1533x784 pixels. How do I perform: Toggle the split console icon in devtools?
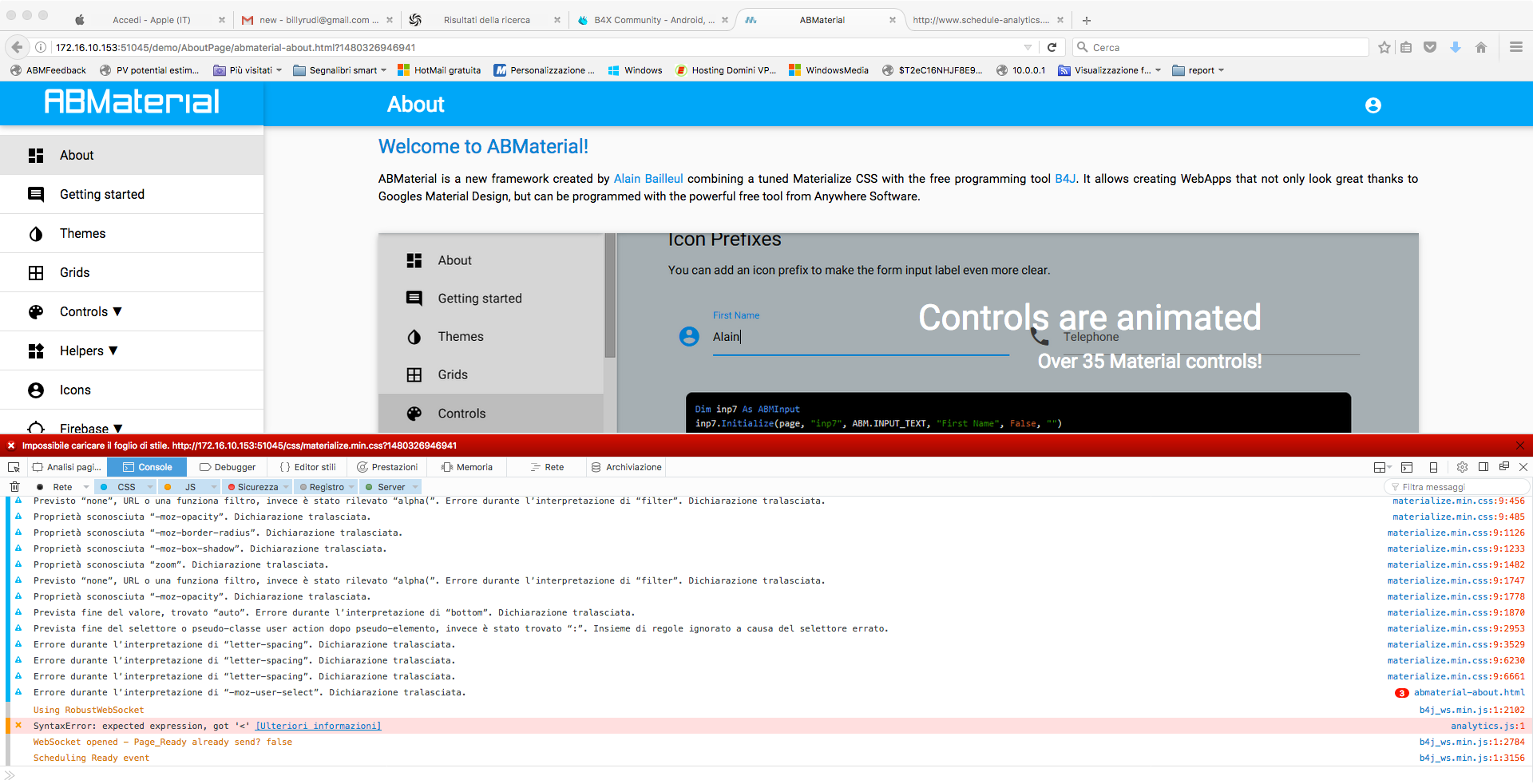tap(1407, 467)
